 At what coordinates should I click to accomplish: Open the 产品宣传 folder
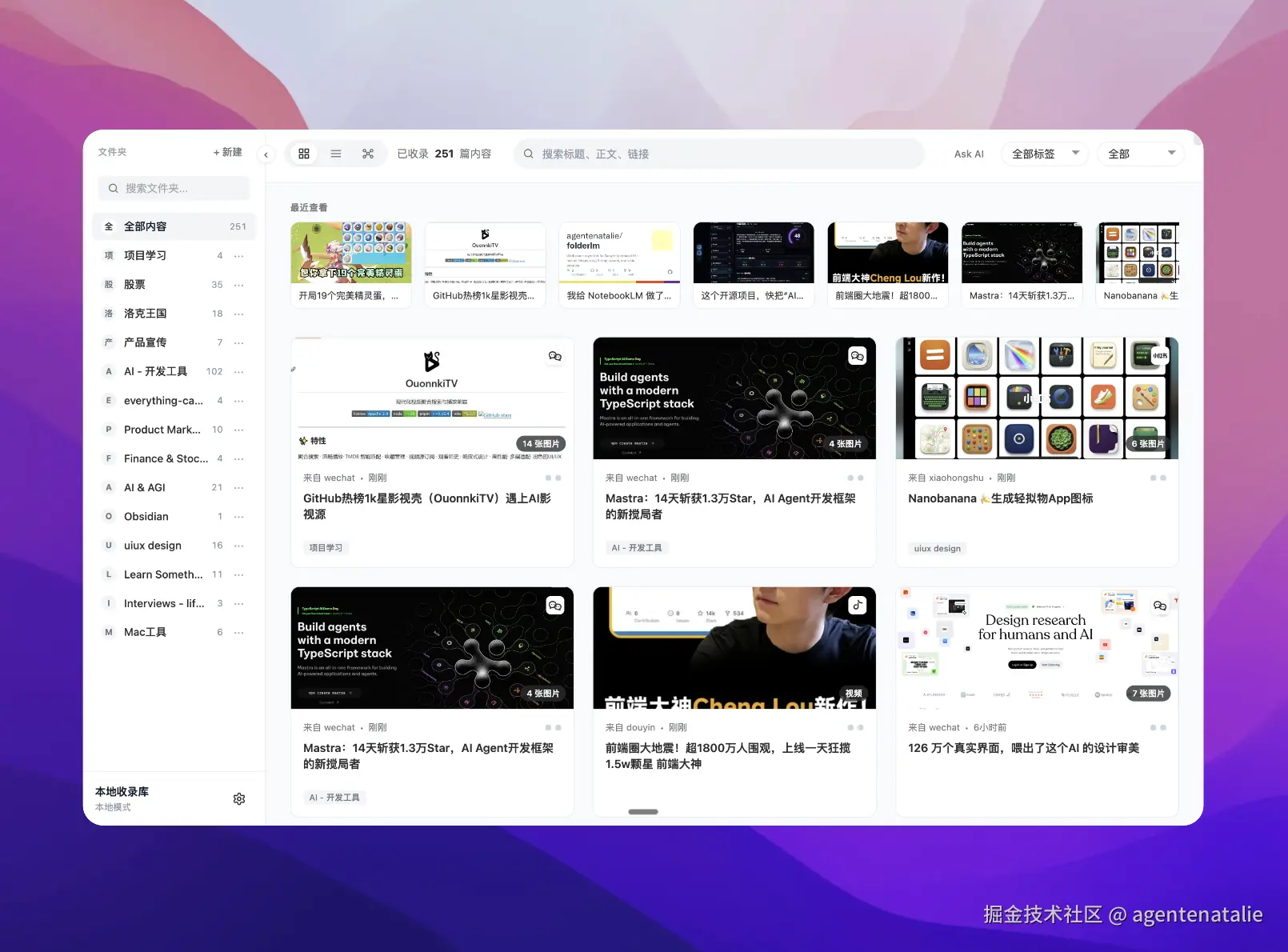tap(174, 342)
